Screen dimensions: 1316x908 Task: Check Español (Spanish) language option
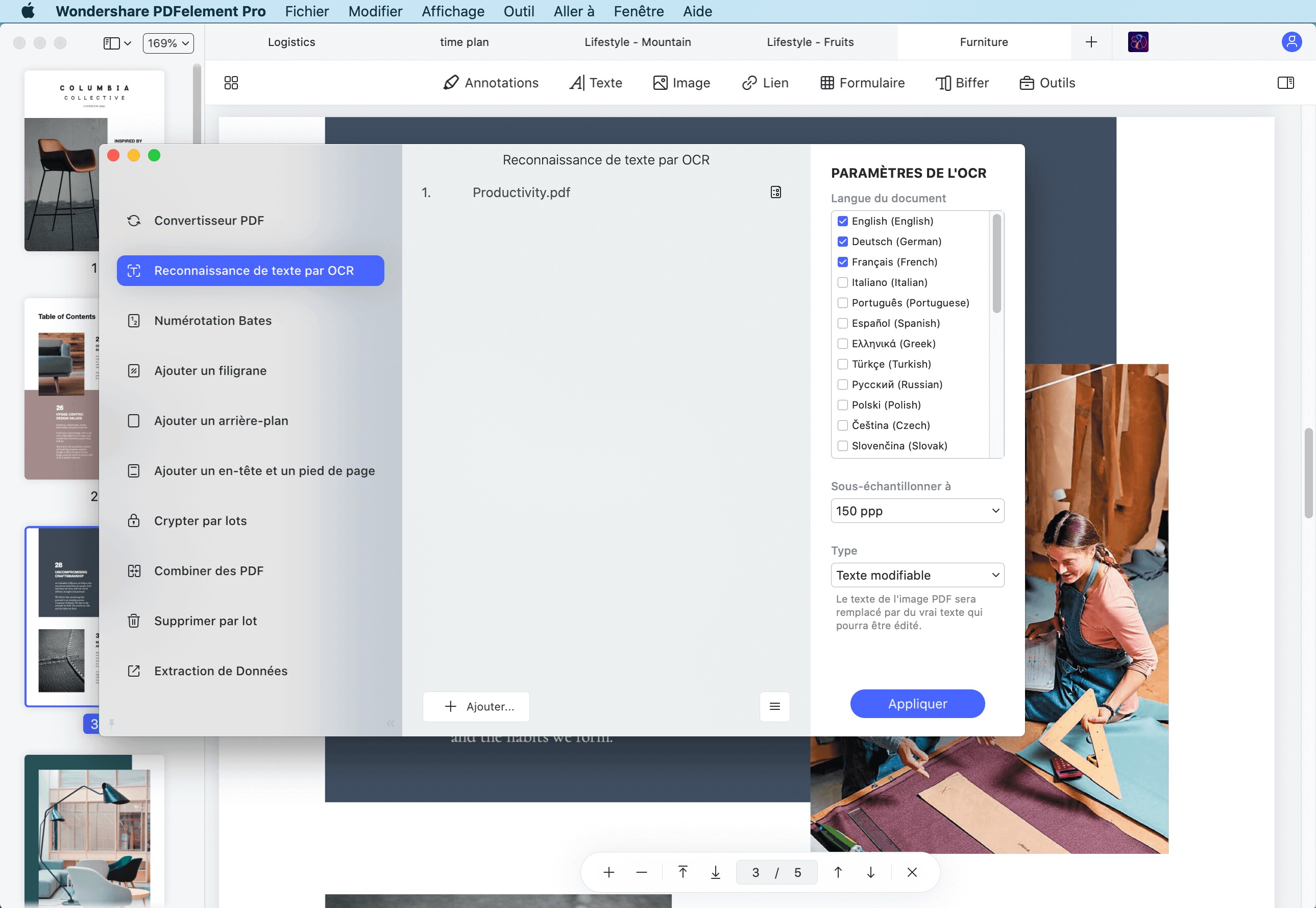(843, 323)
